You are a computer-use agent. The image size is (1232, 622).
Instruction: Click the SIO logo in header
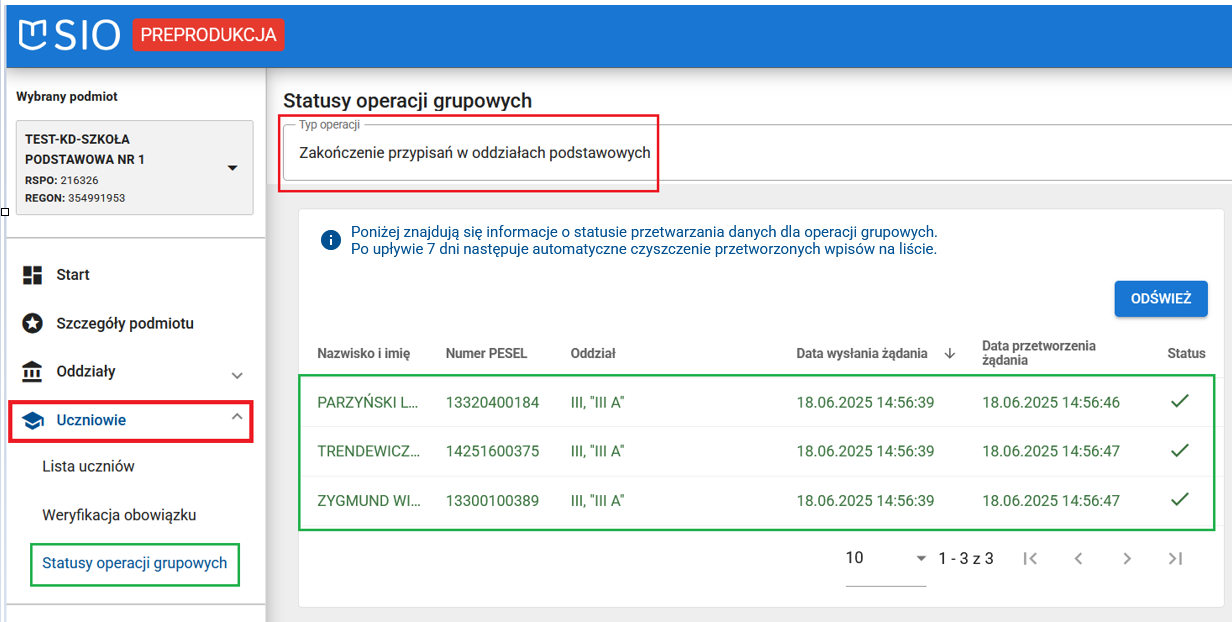[x=69, y=34]
